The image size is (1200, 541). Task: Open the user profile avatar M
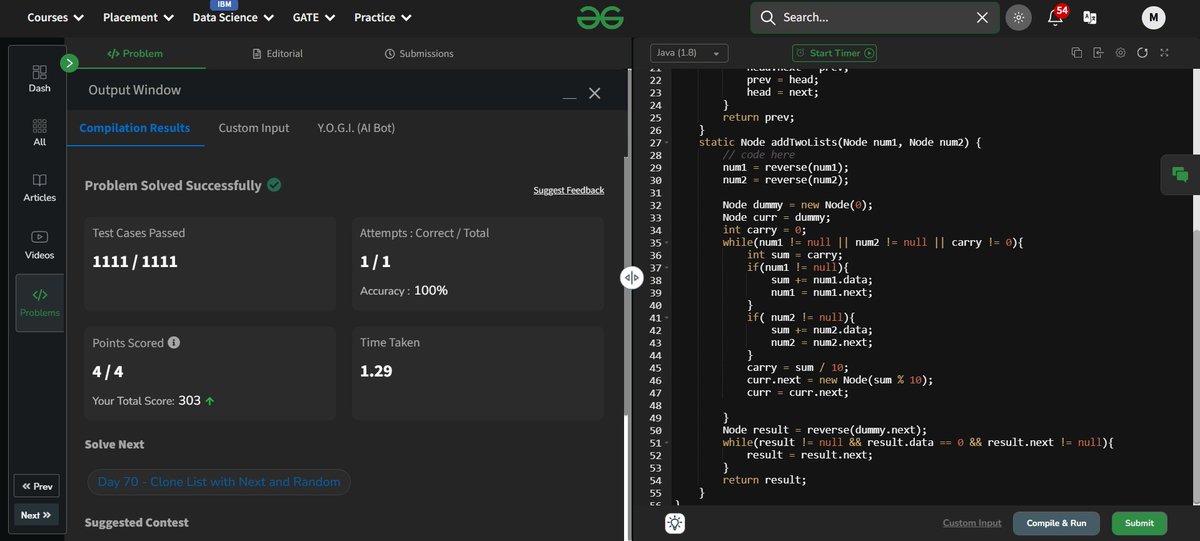1153,17
